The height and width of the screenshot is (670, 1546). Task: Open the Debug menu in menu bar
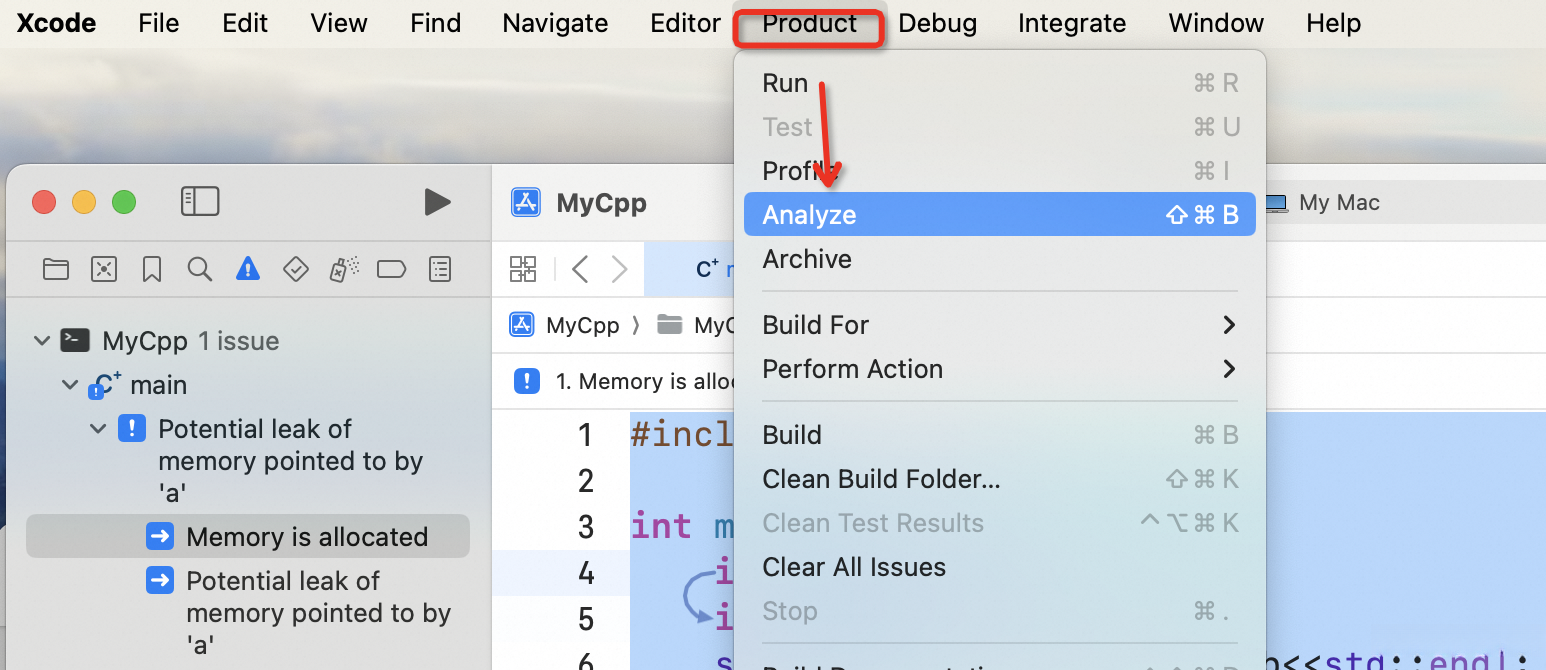[x=937, y=24]
